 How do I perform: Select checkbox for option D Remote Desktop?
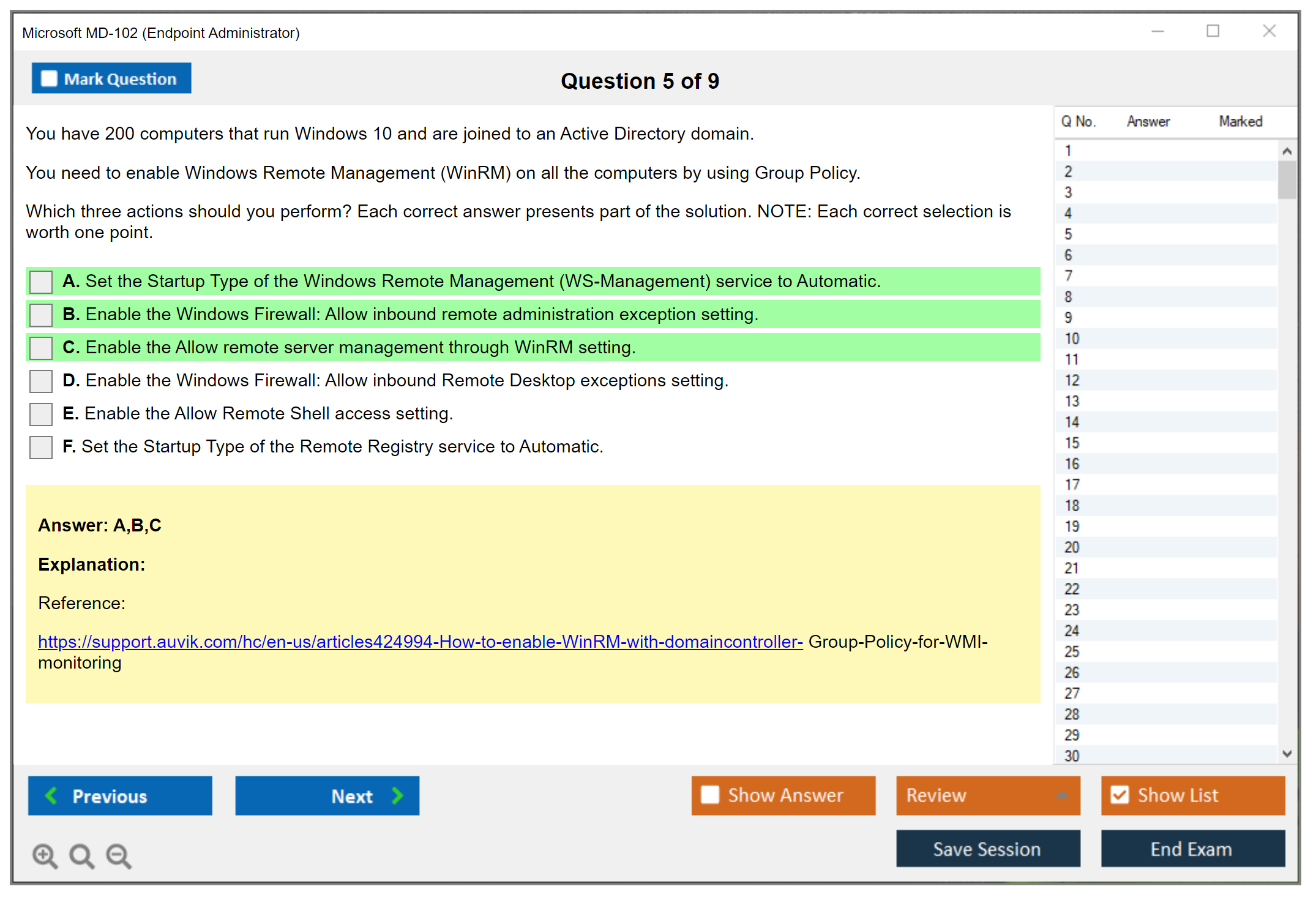click(41, 381)
